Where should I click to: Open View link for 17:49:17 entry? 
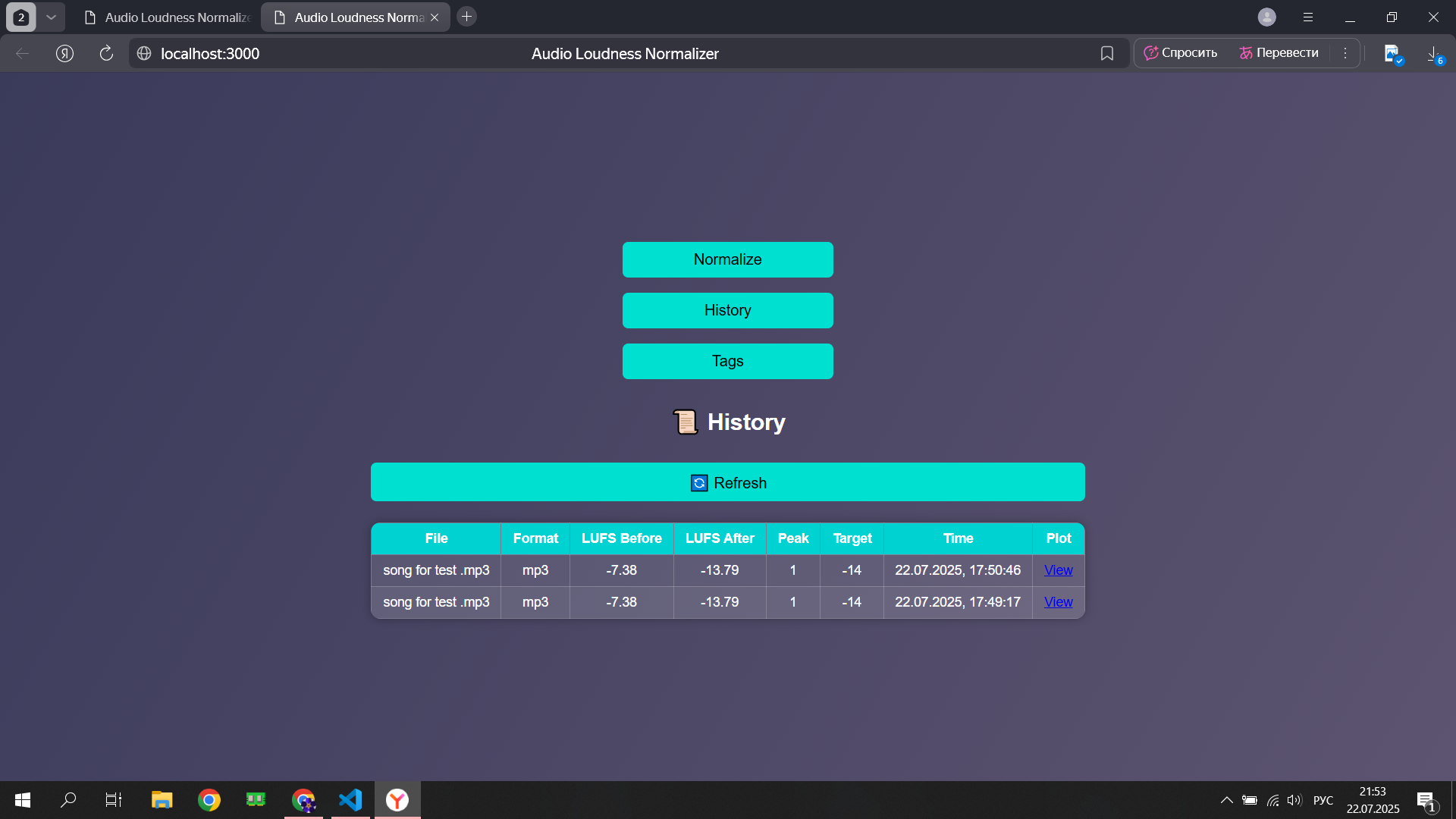tap(1058, 602)
